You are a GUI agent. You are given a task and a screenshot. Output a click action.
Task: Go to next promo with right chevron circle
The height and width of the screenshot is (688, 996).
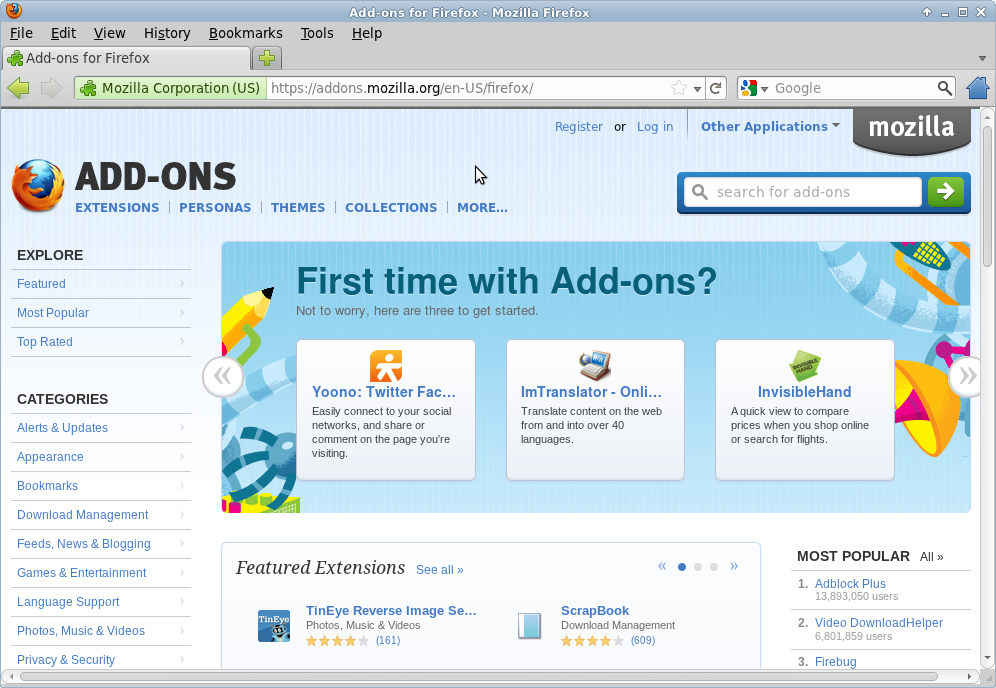point(967,377)
